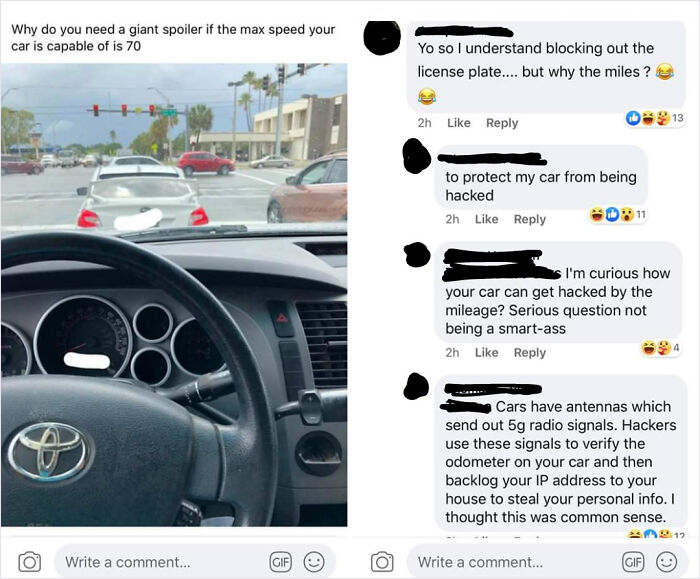
Task: Open profile picture of '5g radio signals' commenter
Action: click(x=416, y=386)
